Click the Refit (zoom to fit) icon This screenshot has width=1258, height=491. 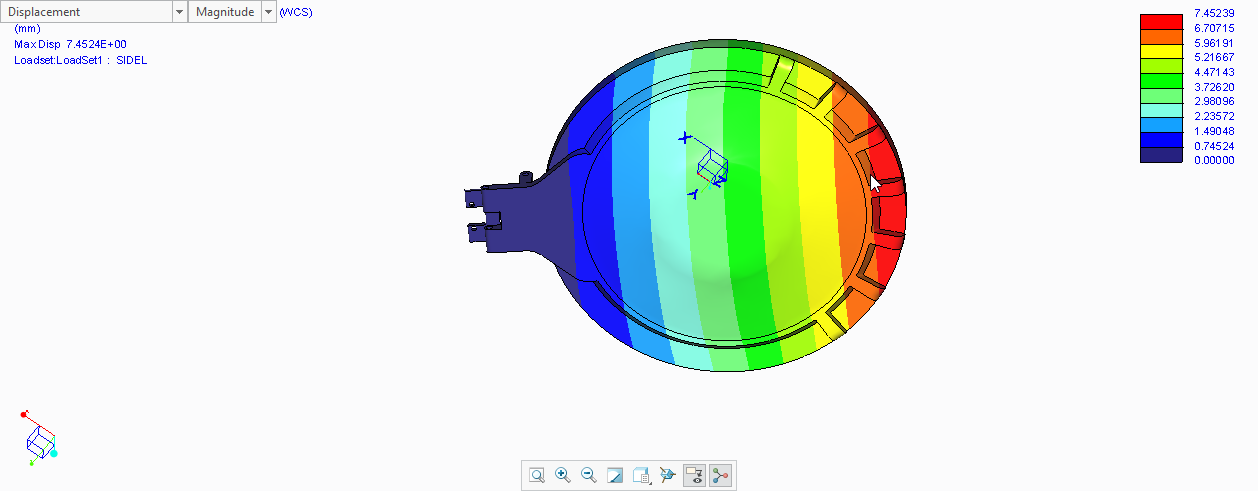tap(537, 476)
